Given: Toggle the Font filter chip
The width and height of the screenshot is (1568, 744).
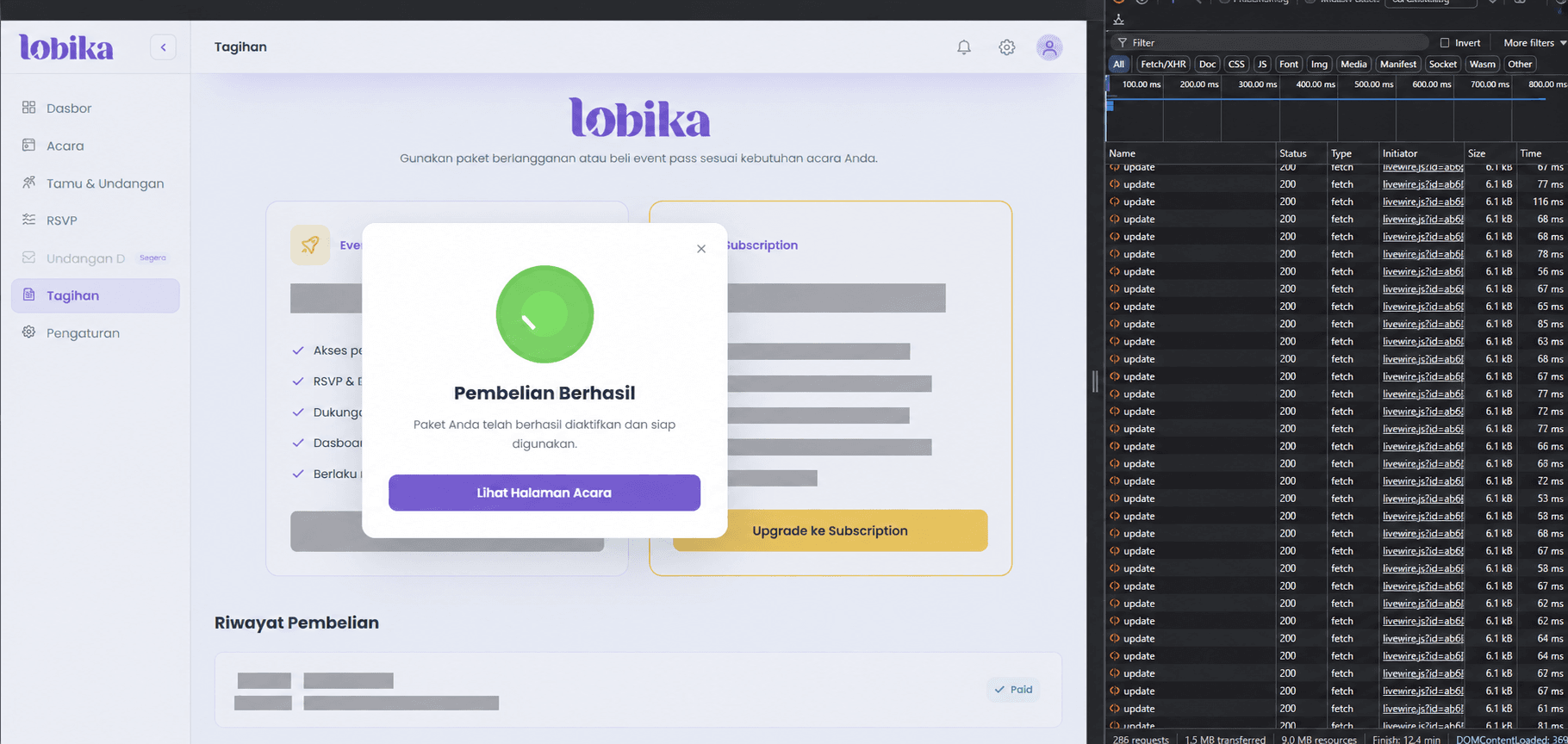Looking at the screenshot, I should pyautogui.click(x=1289, y=64).
